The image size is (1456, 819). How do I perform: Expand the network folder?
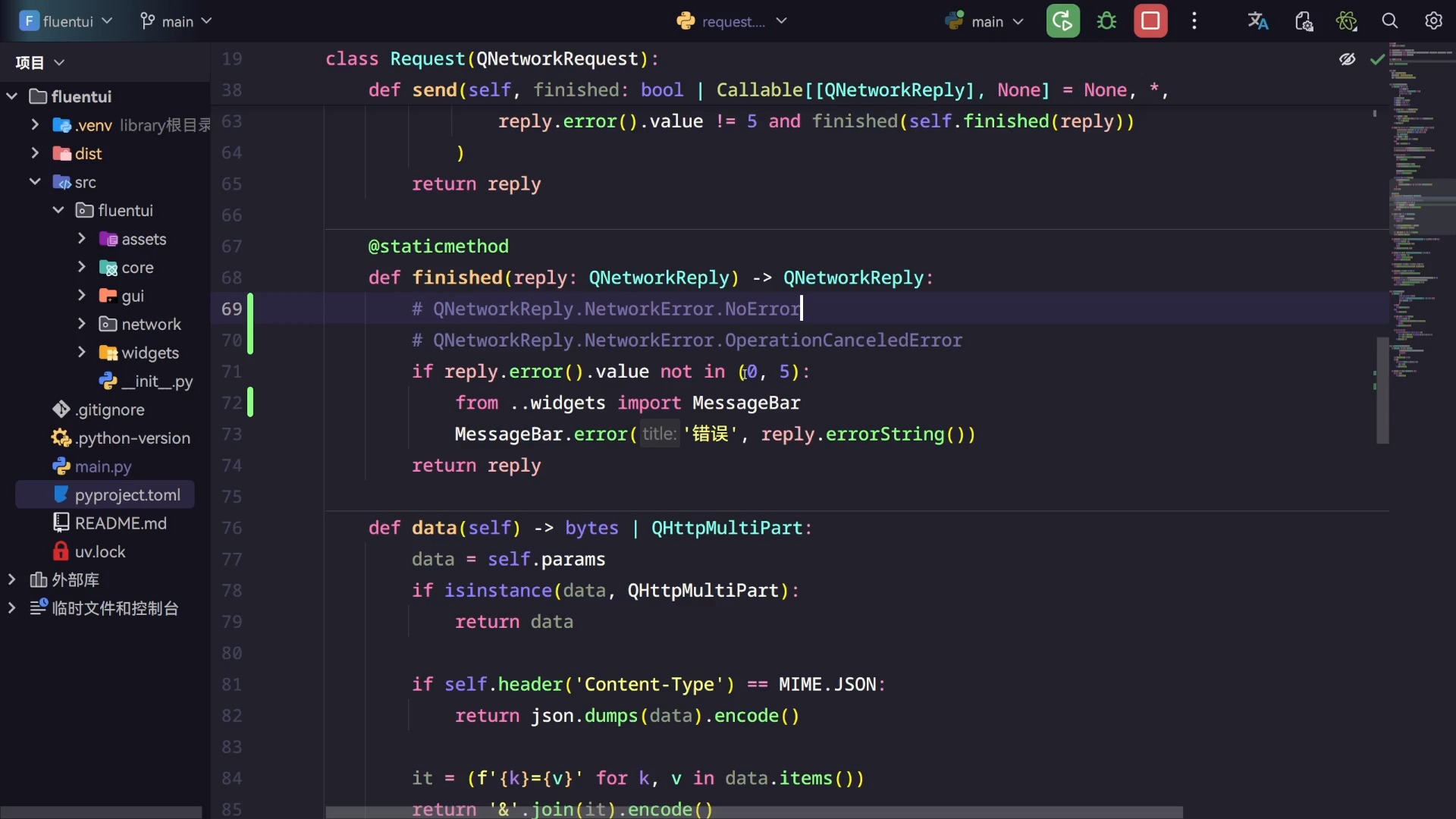pyautogui.click(x=82, y=324)
